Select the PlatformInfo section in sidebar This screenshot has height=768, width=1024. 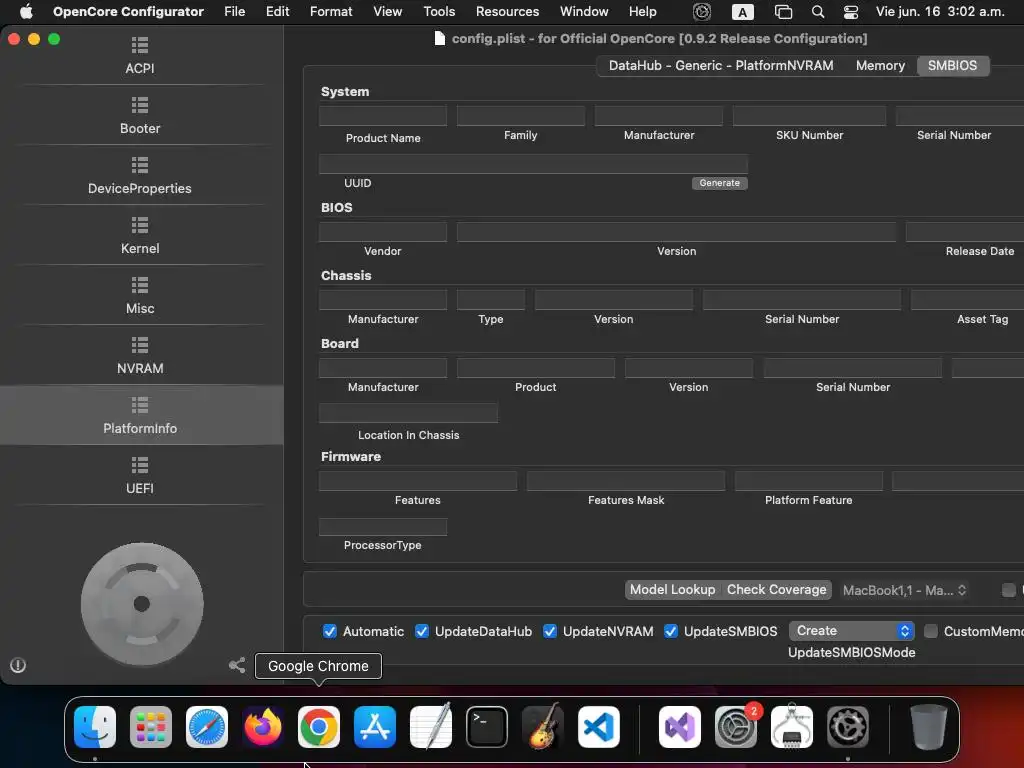[x=140, y=416]
